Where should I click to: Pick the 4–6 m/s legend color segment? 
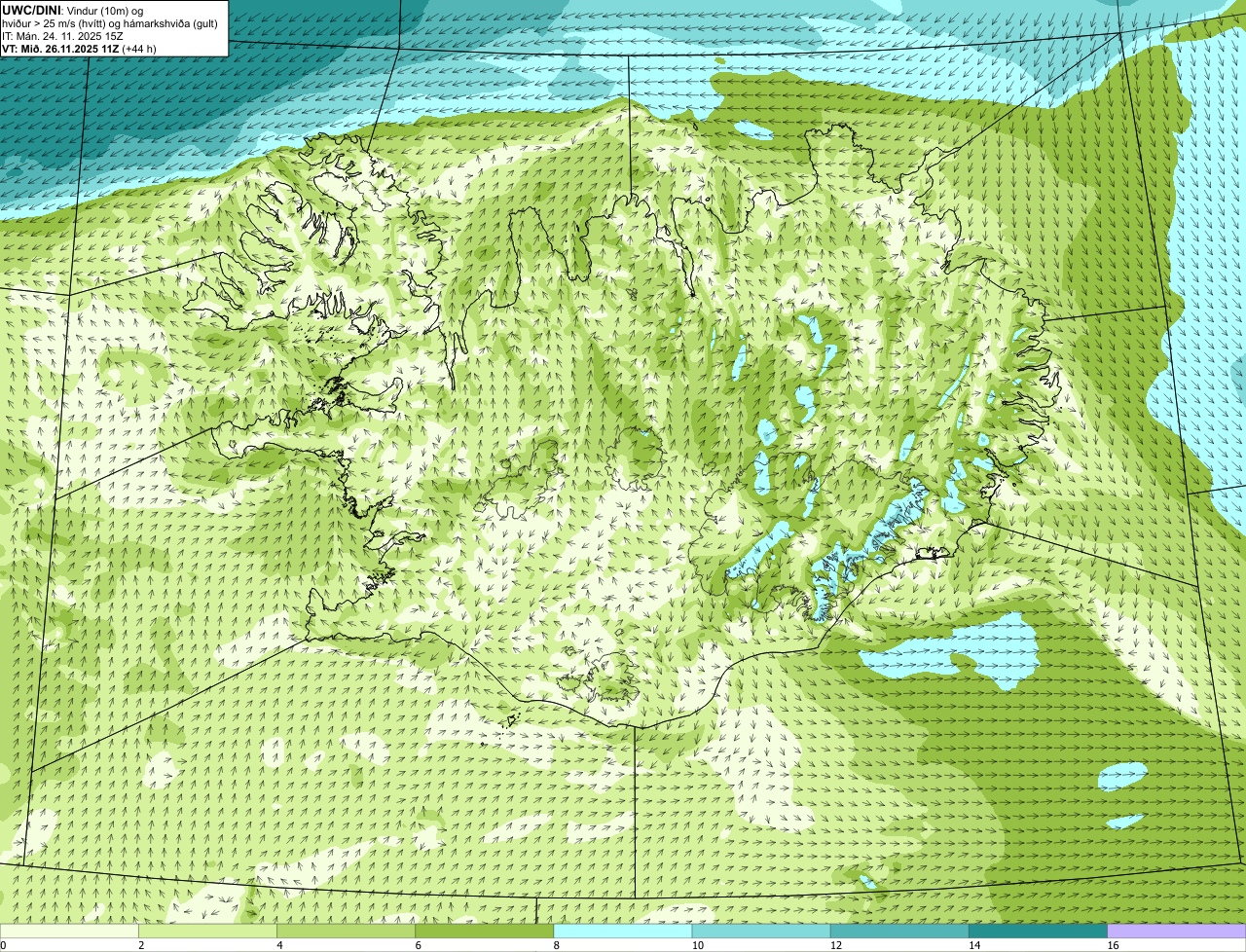click(x=347, y=931)
